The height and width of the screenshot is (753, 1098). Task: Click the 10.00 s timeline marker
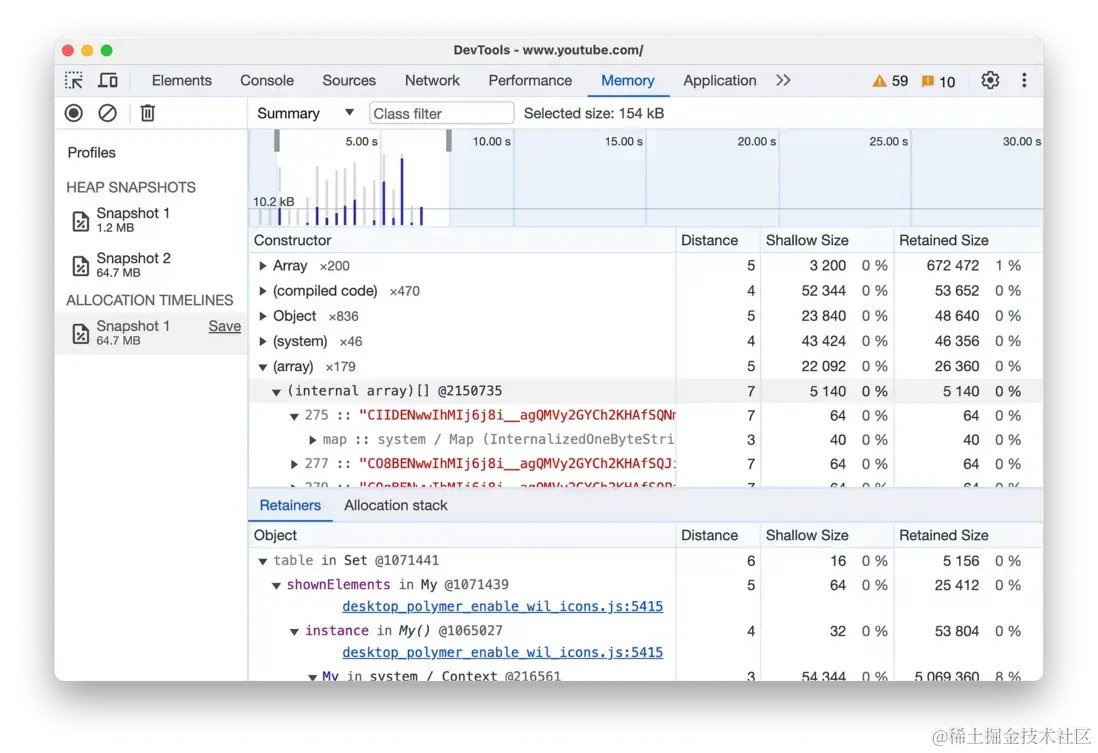click(492, 141)
